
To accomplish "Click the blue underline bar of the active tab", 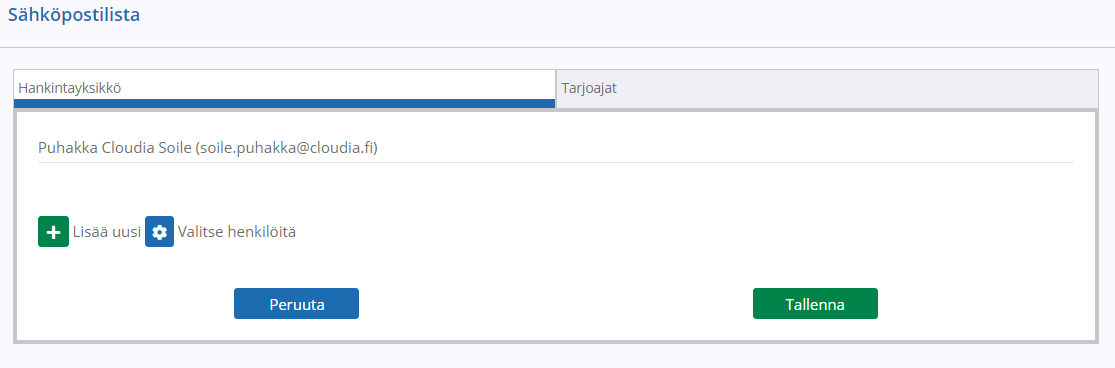I will point(284,104).
